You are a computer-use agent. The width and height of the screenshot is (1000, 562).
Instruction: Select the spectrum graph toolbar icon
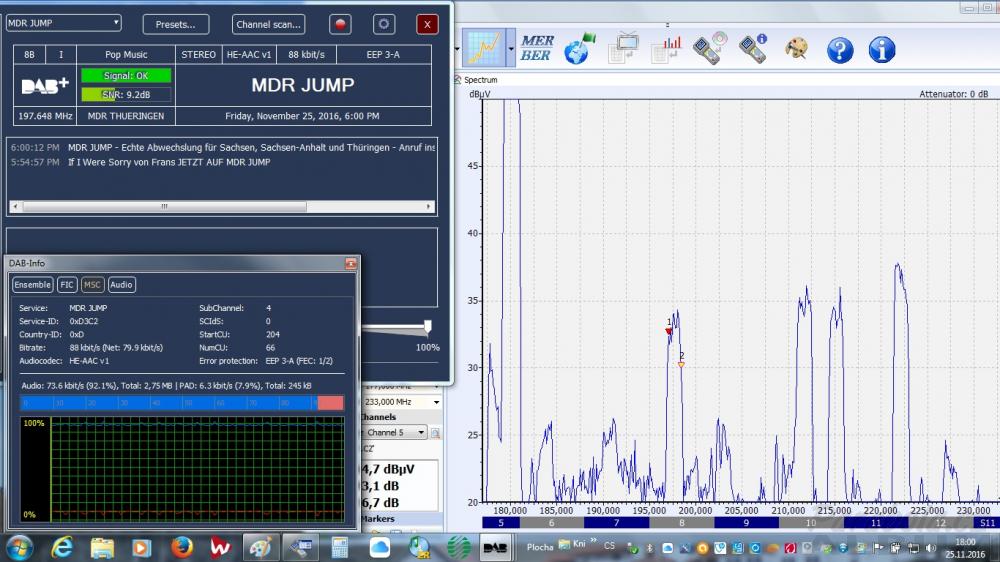[484, 48]
